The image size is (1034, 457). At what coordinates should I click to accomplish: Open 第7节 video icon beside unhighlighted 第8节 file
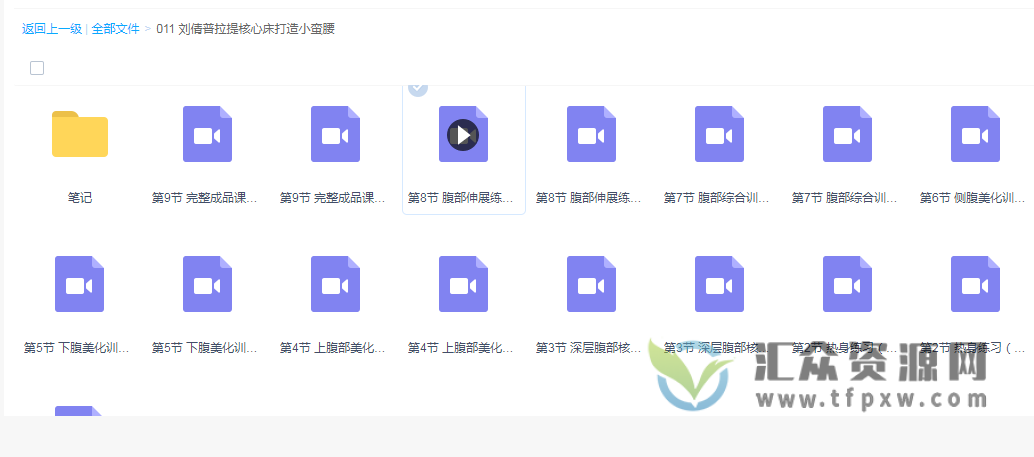[x=719, y=134]
